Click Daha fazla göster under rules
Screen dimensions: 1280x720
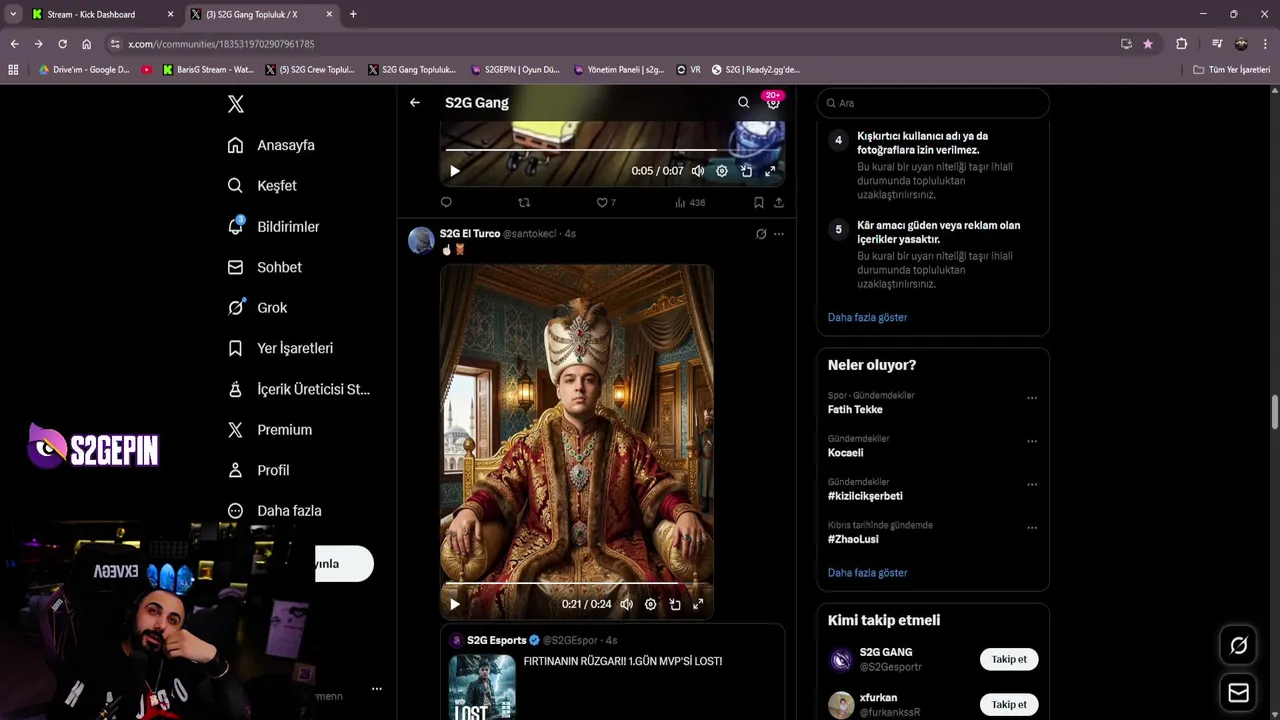pyautogui.click(x=867, y=317)
